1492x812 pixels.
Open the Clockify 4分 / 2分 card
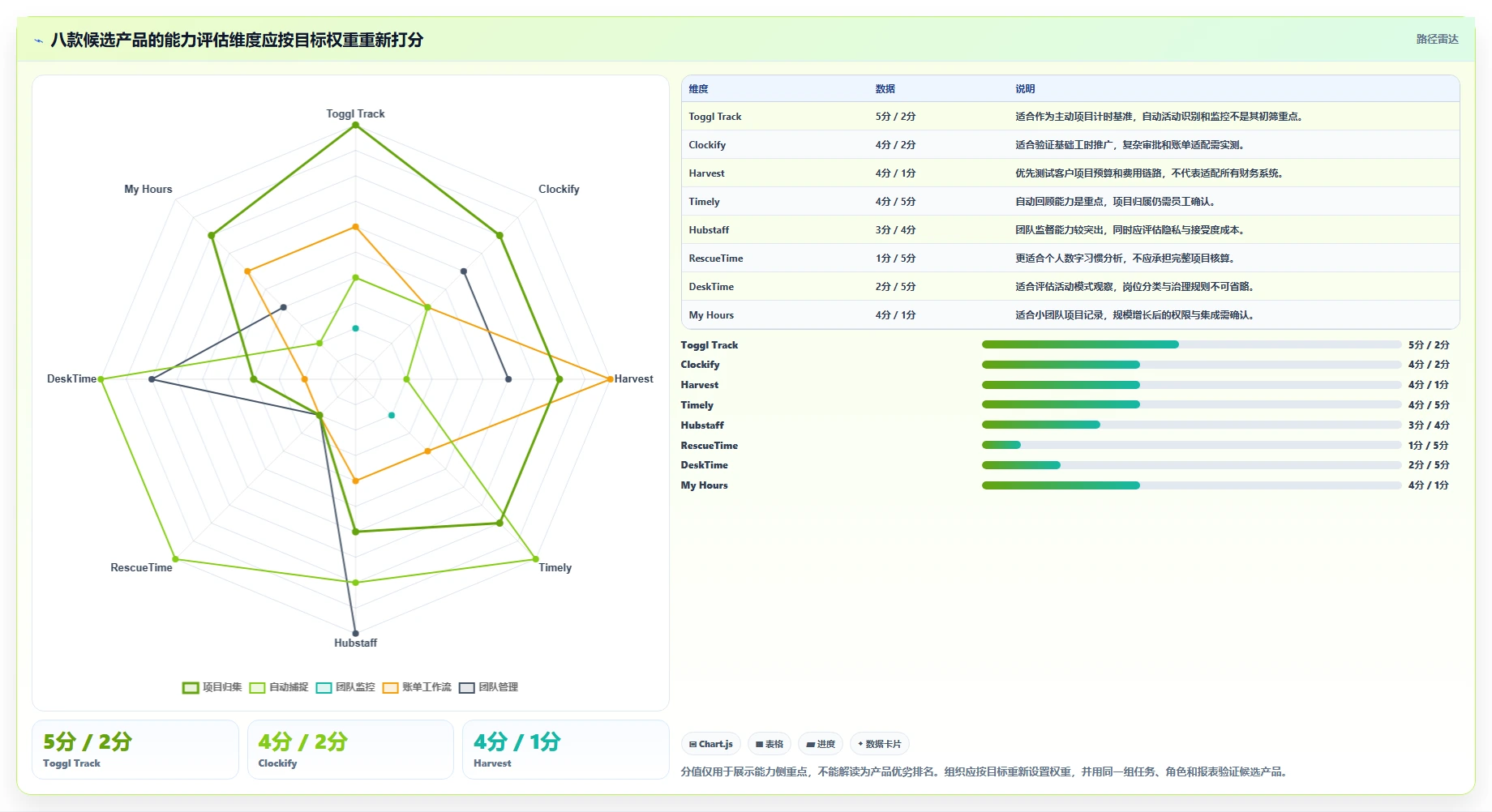pyautogui.click(x=350, y=750)
